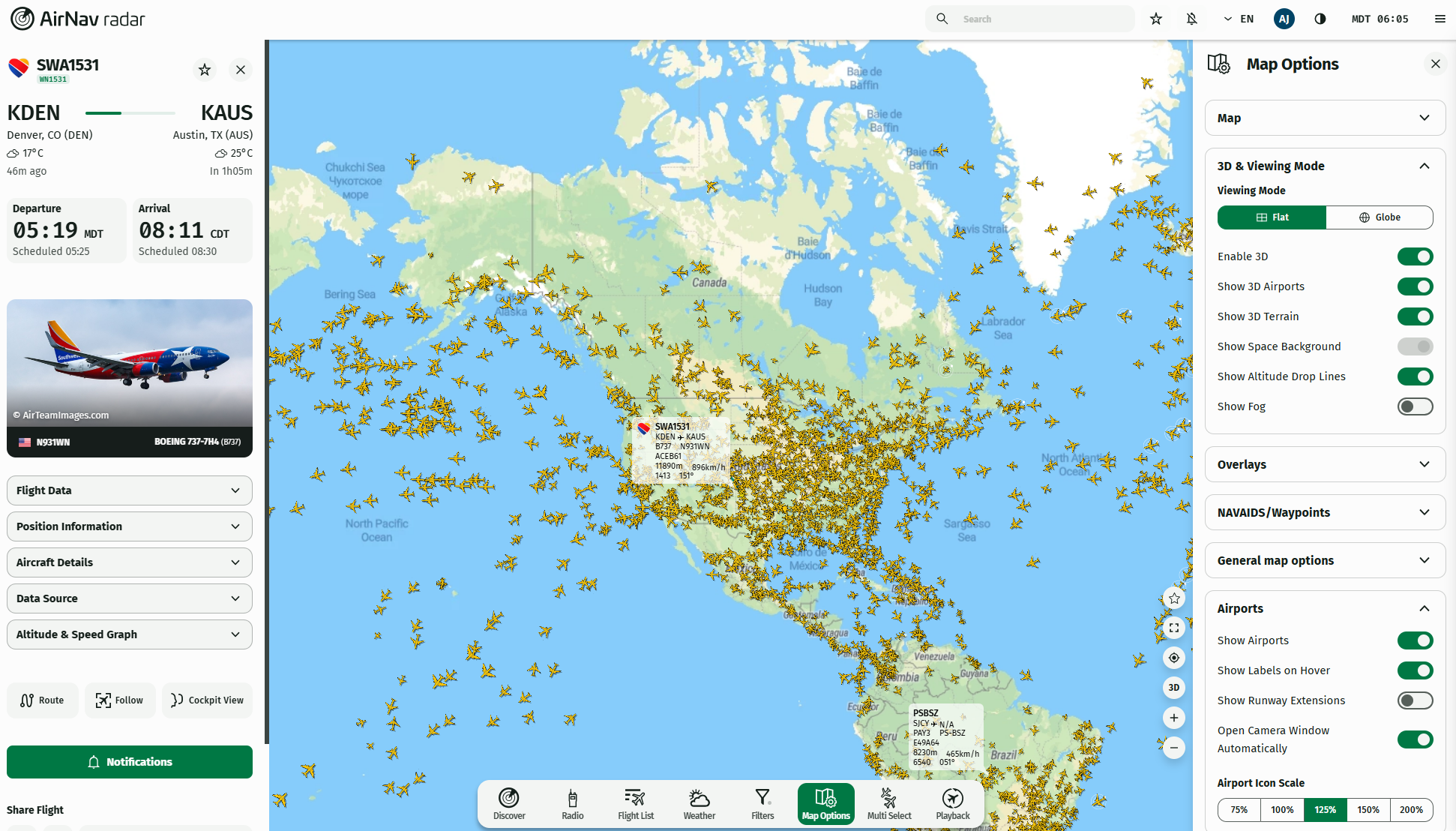Click the muted notifications bell icon
Screen dimensions: 1456x831
(1192, 19)
